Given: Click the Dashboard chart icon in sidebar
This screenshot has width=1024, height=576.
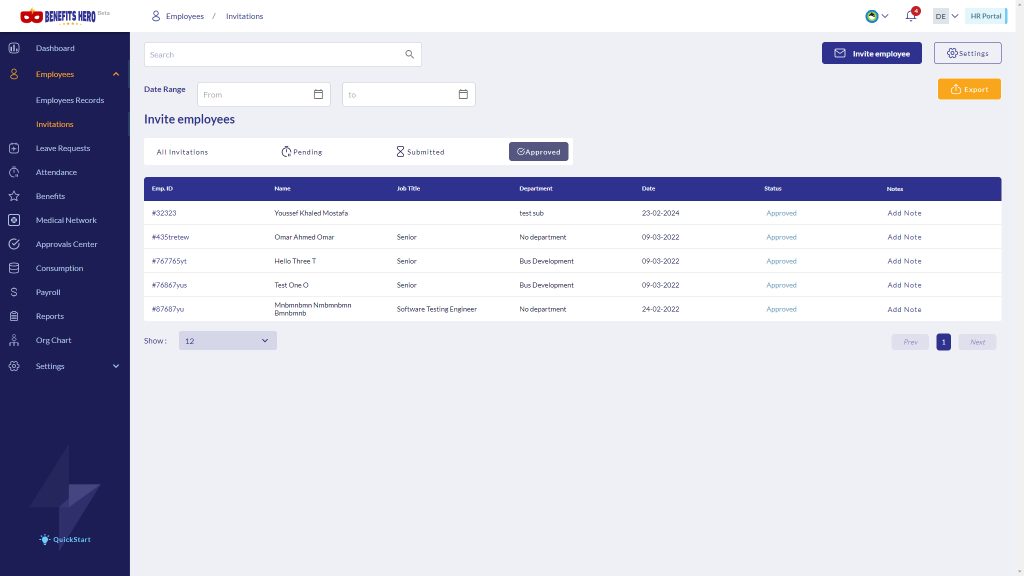Looking at the screenshot, I should [x=14, y=48].
